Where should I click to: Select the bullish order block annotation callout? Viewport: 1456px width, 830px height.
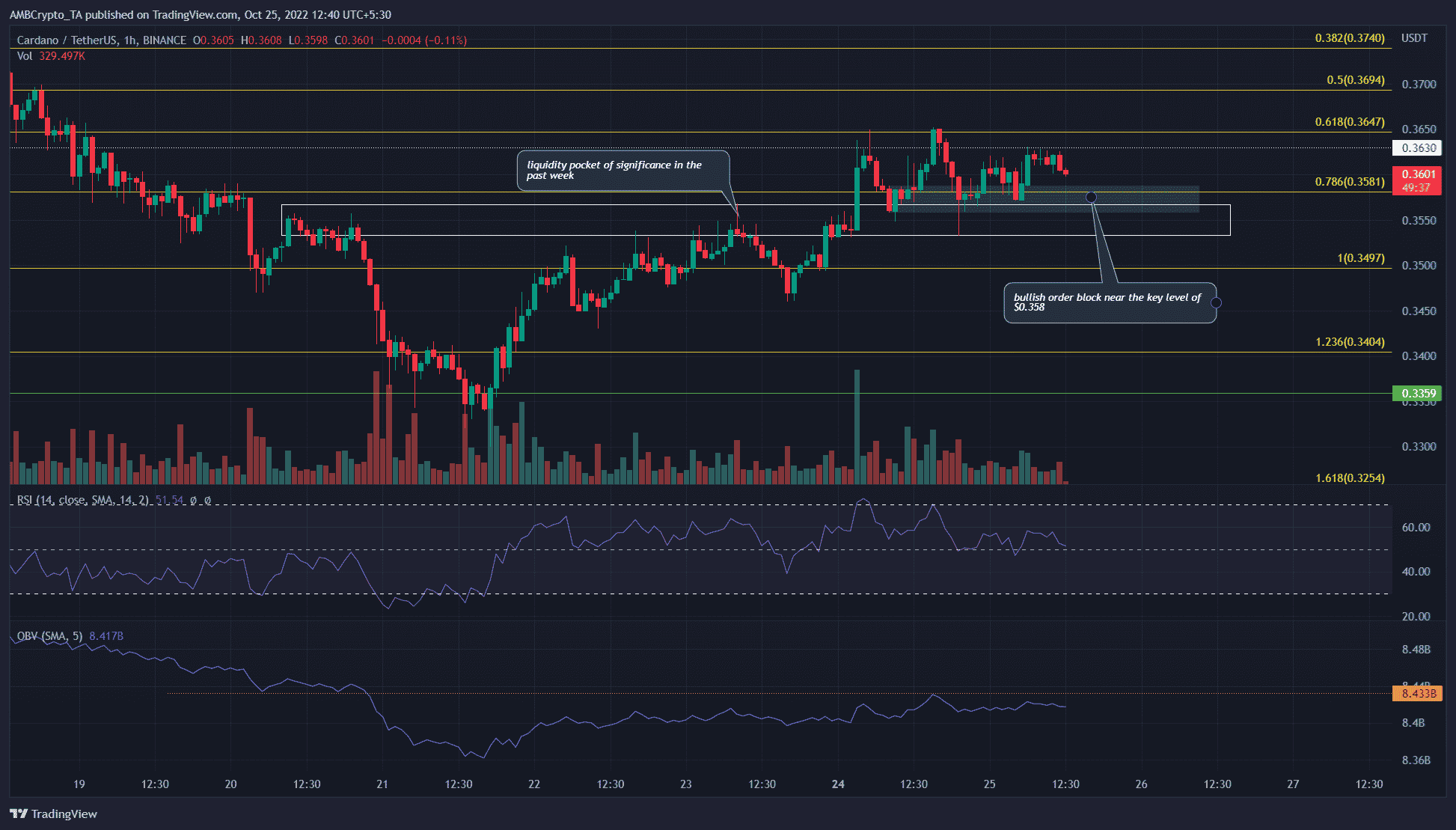point(1110,303)
